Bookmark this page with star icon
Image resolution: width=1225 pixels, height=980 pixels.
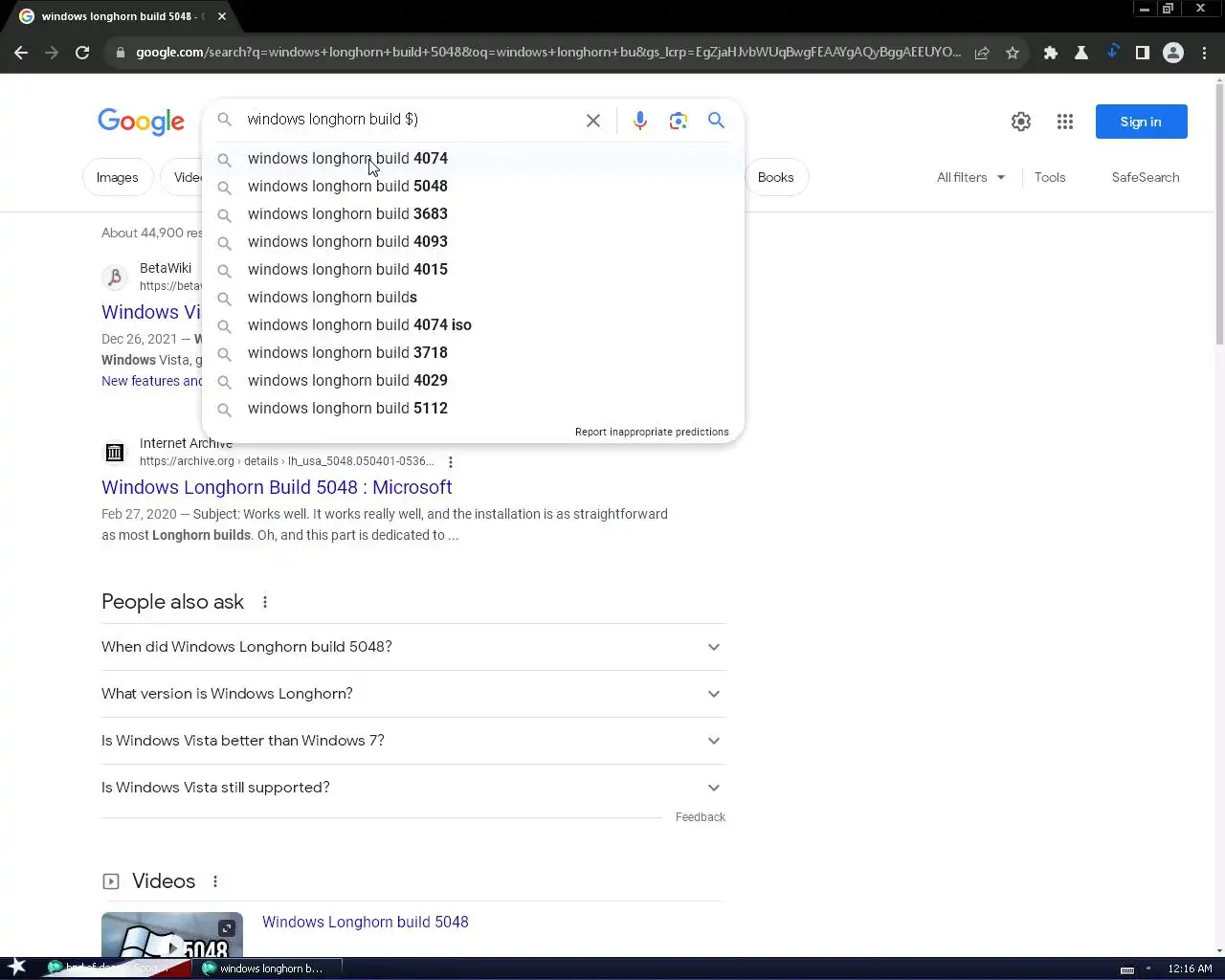[1013, 53]
